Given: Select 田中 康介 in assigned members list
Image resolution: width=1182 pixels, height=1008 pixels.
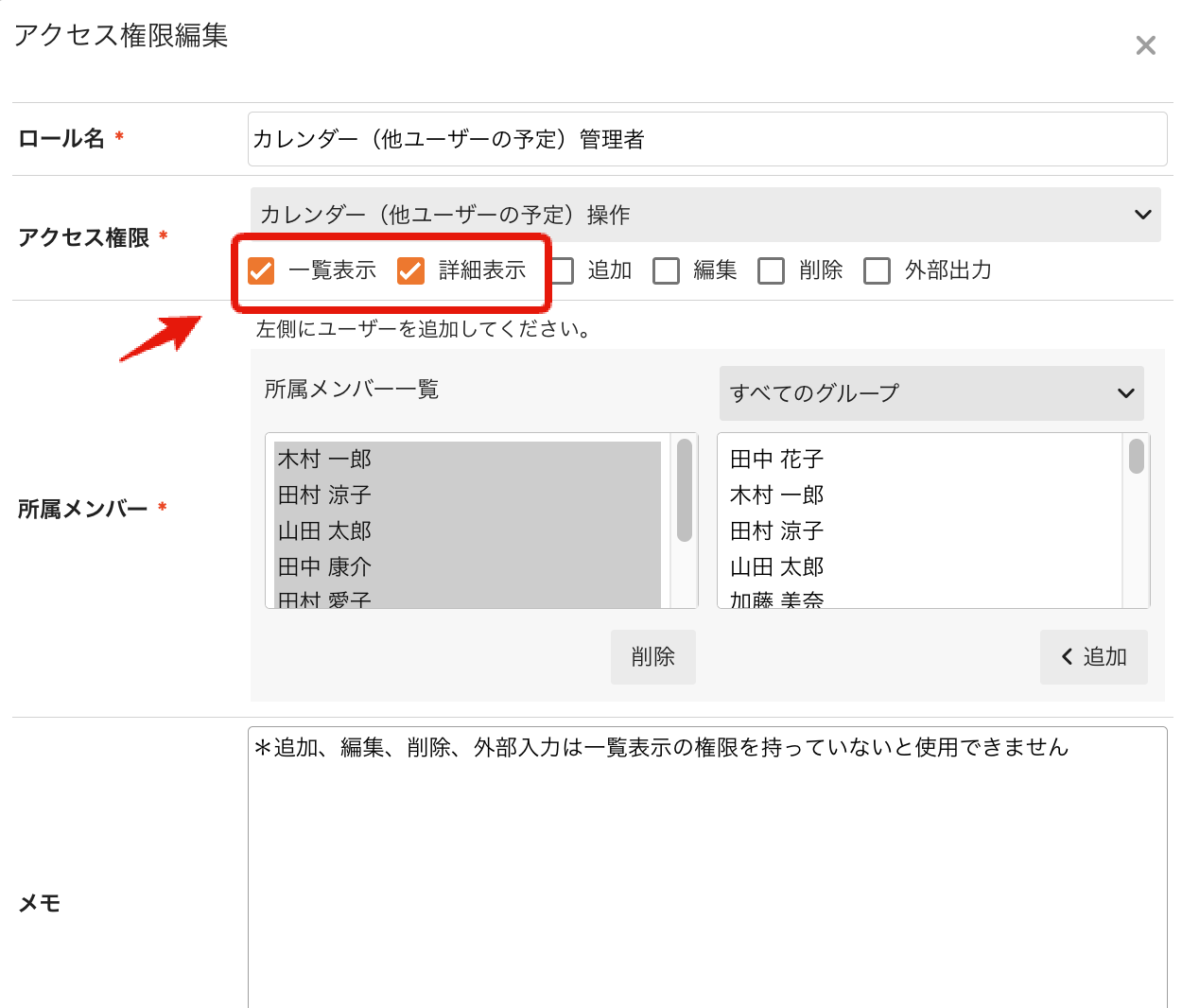Looking at the screenshot, I should (325, 567).
